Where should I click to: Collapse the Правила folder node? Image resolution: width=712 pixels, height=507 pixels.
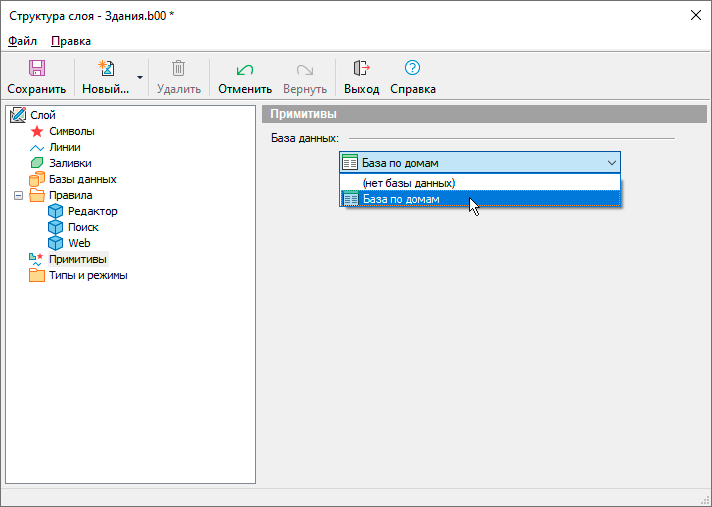coord(18,195)
